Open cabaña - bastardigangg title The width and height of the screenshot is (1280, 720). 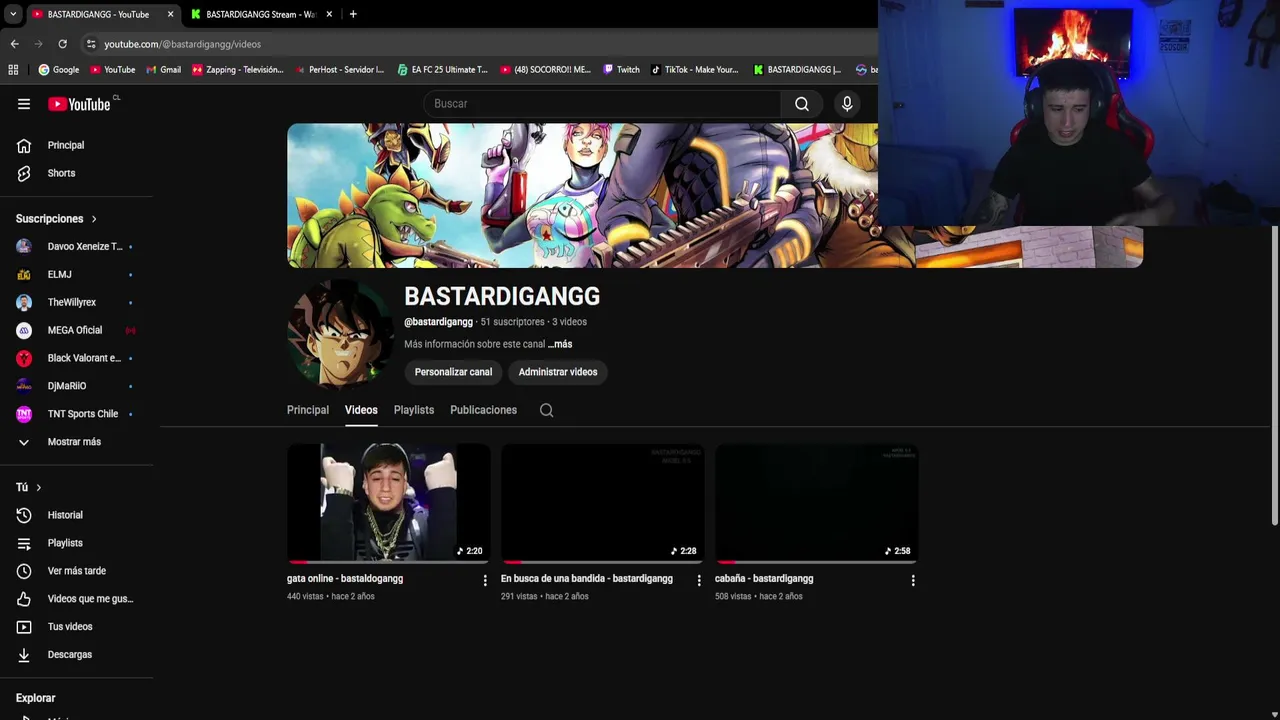coord(764,579)
